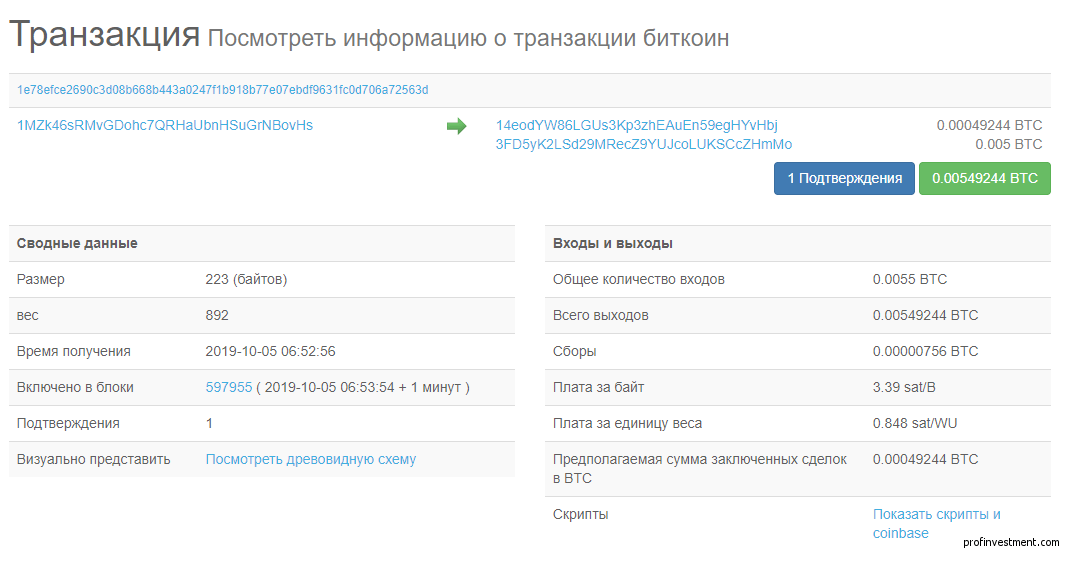Open recipient address 14eodYW86LGUs3Kp3zhEAuEn59egHYvHbj
The image size is (1074, 563).
coord(636,125)
